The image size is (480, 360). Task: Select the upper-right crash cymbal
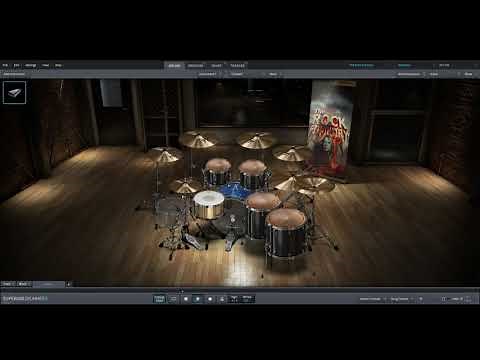click(x=256, y=140)
